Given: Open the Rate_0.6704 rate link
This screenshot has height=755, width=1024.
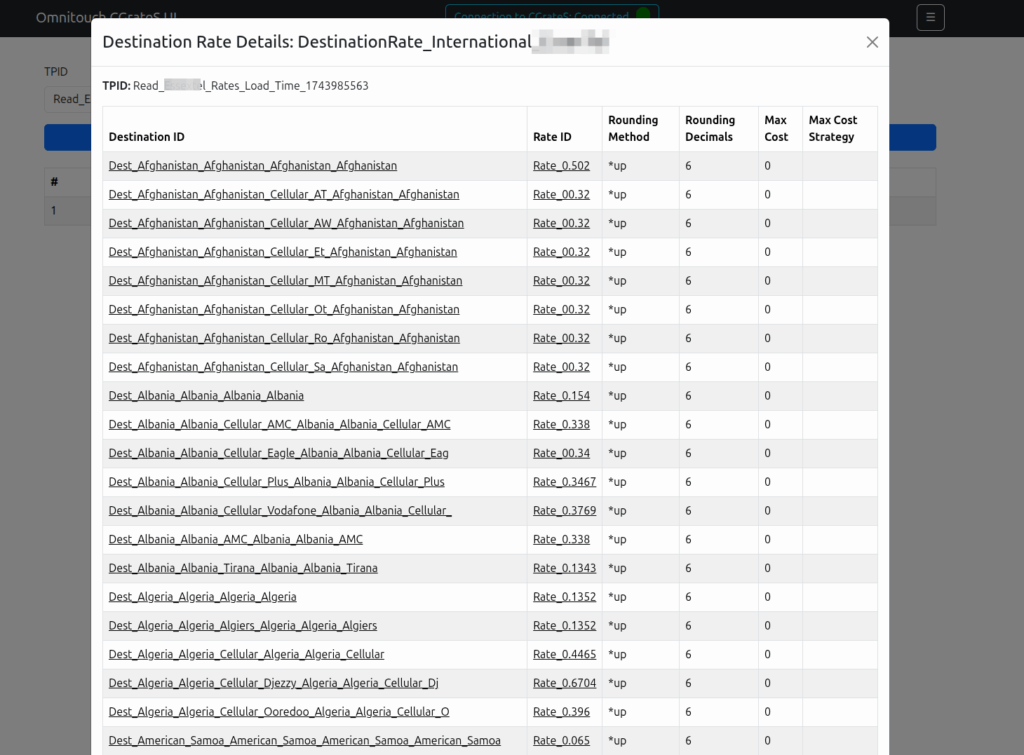Looking at the screenshot, I should [564, 684].
